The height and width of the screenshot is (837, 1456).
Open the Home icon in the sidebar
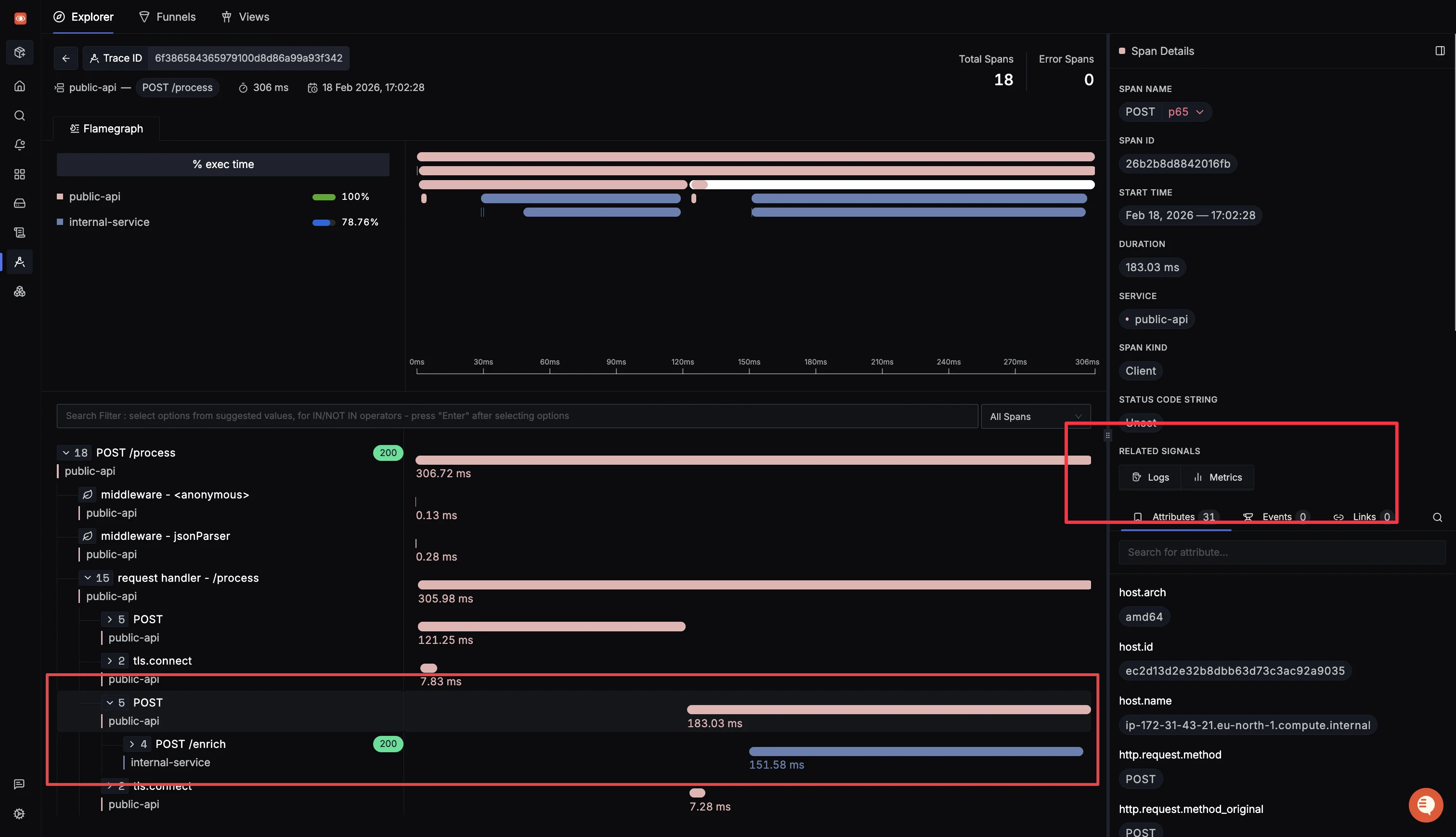point(20,85)
